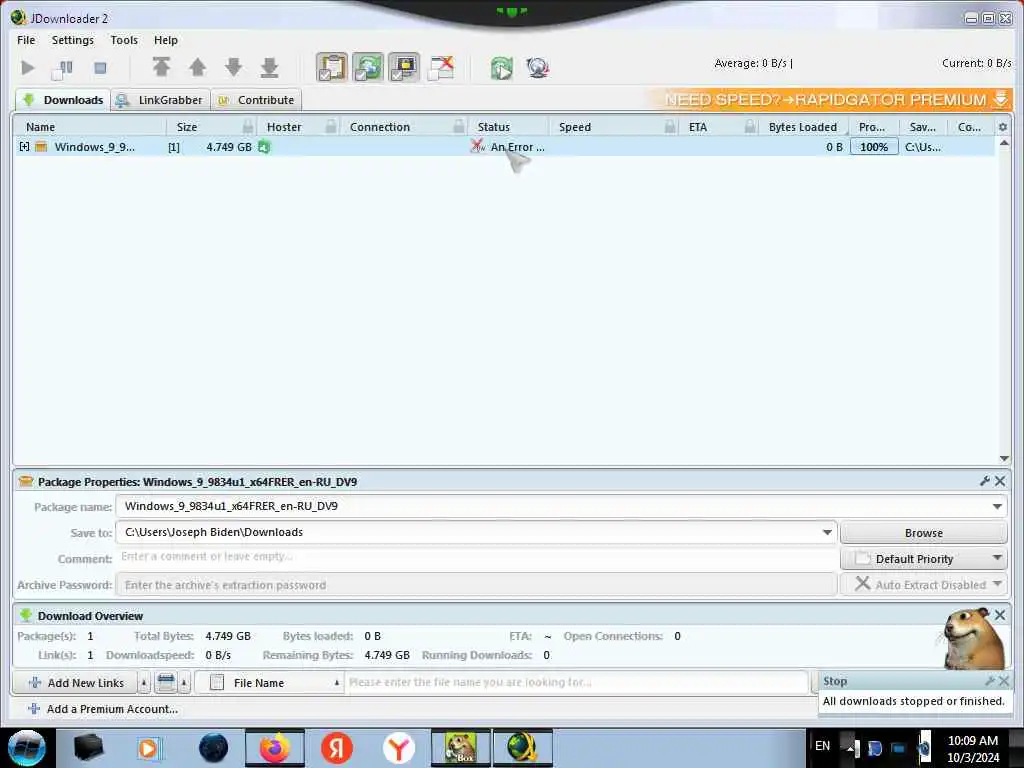
Task: Open the File menu
Action: coord(26,40)
